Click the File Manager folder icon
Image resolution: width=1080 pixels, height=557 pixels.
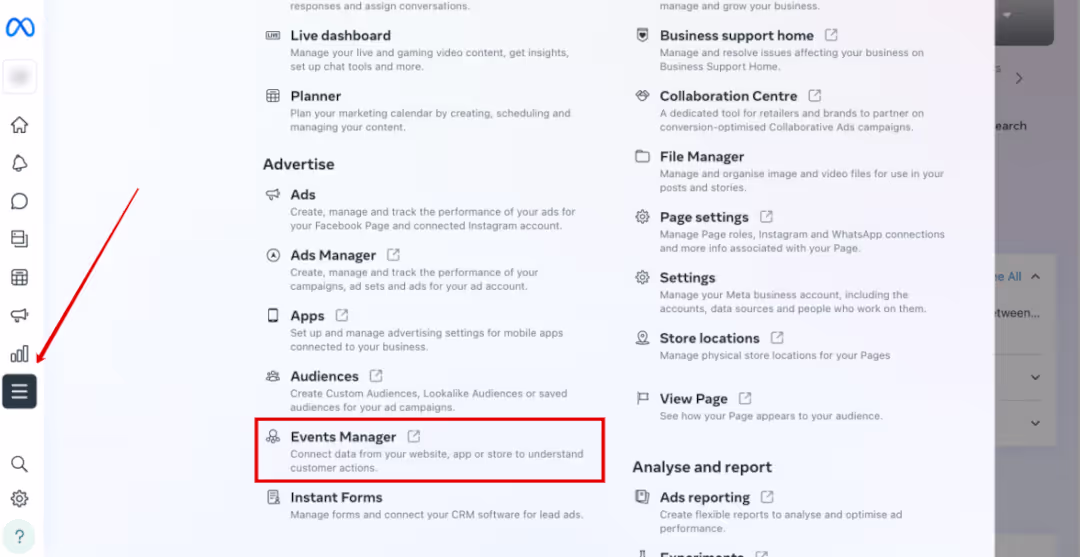pos(643,157)
